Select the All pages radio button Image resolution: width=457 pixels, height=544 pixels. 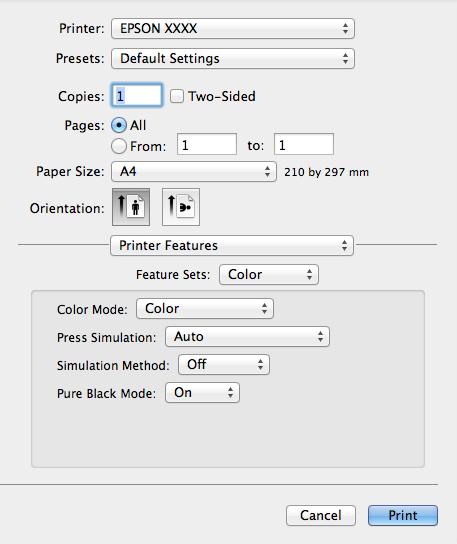[x=119, y=125]
